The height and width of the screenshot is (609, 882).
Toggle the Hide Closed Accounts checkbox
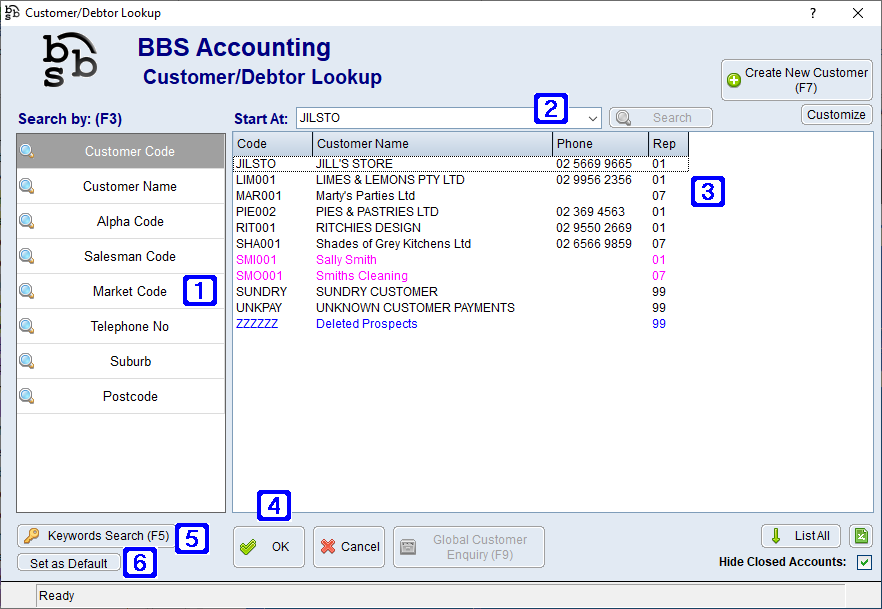tap(865, 561)
